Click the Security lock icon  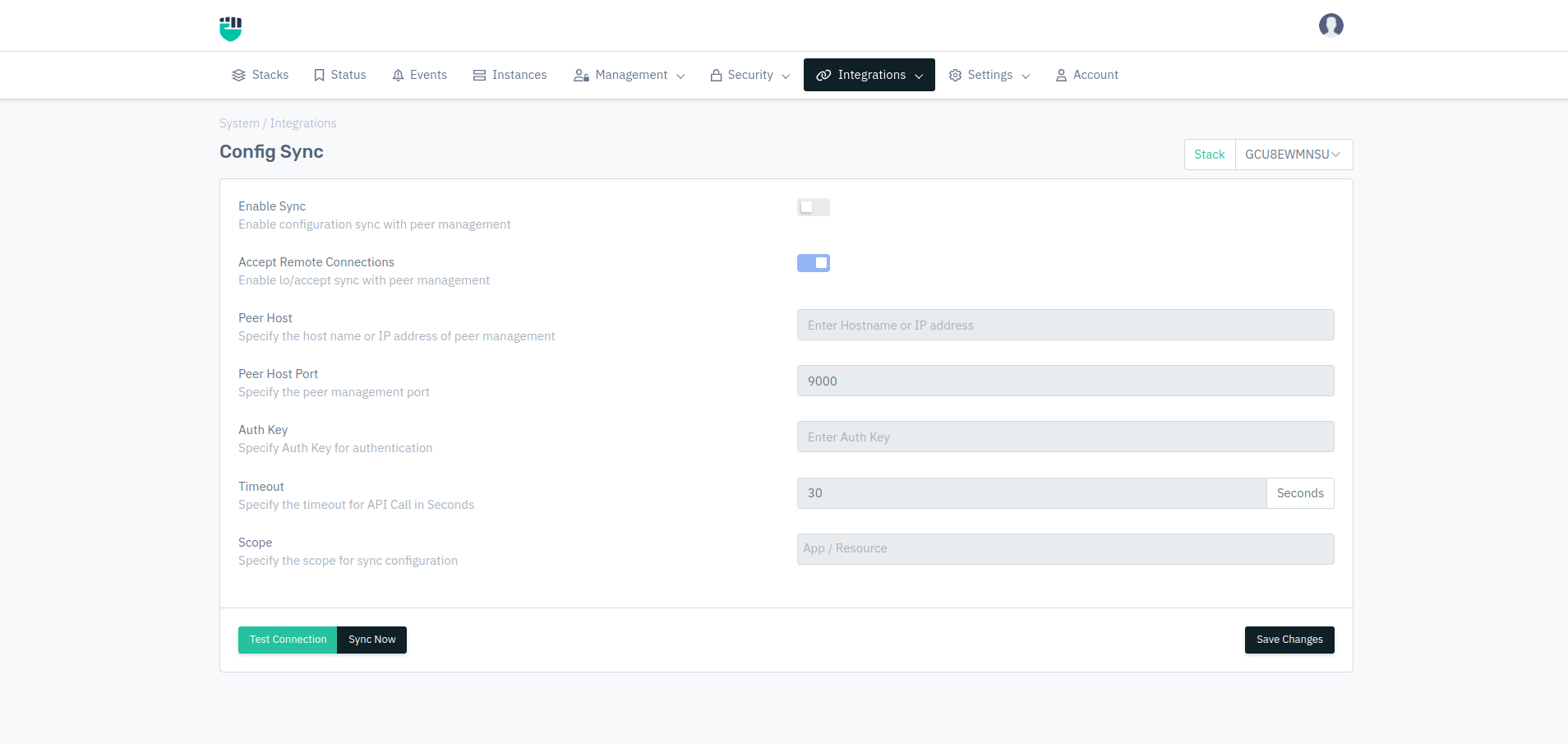(x=716, y=75)
